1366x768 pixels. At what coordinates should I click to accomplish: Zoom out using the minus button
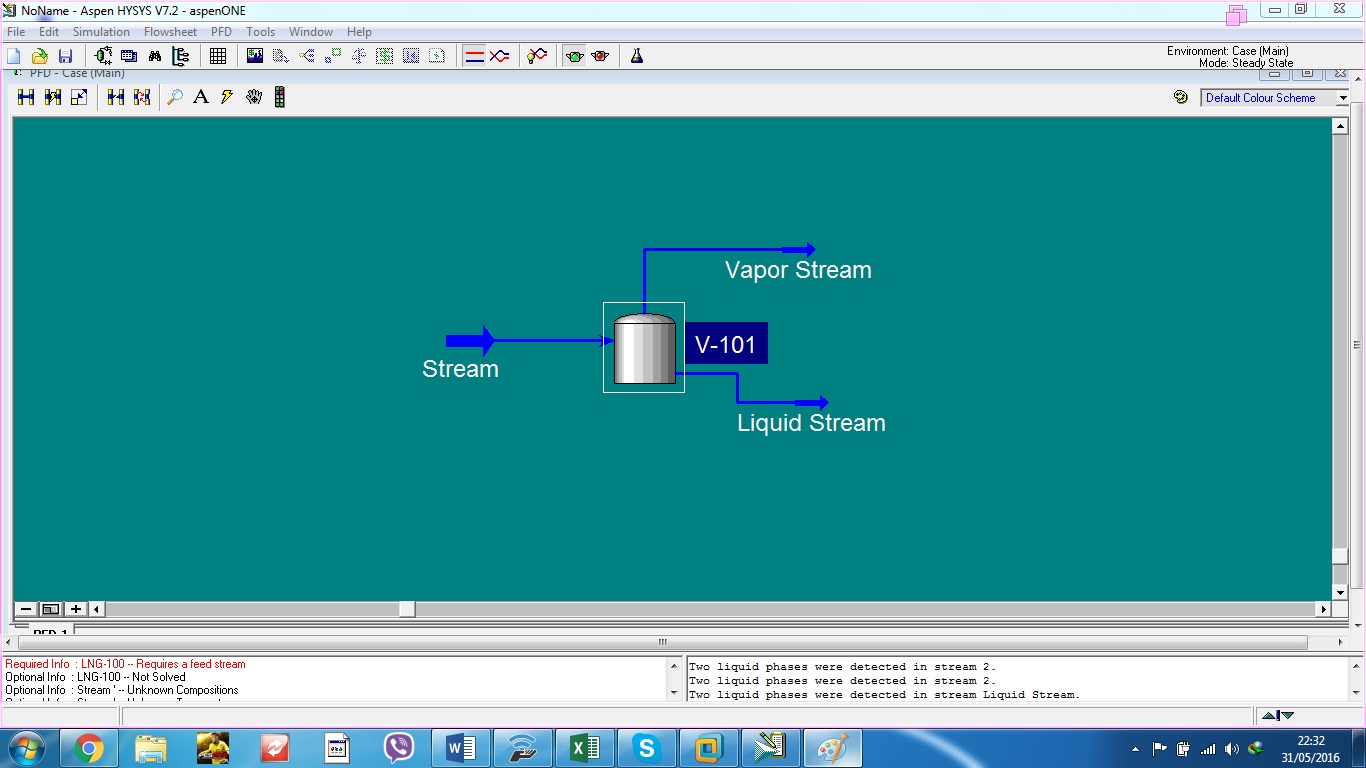[x=25, y=608]
